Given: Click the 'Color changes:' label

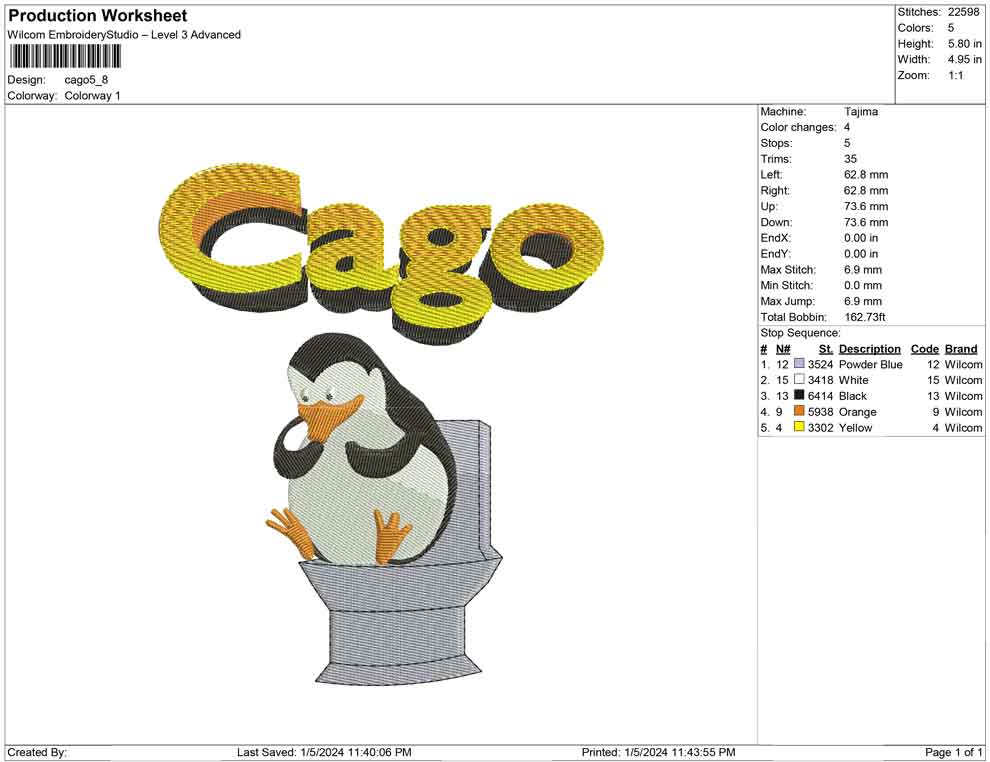Looking at the screenshot, I should [x=798, y=128].
